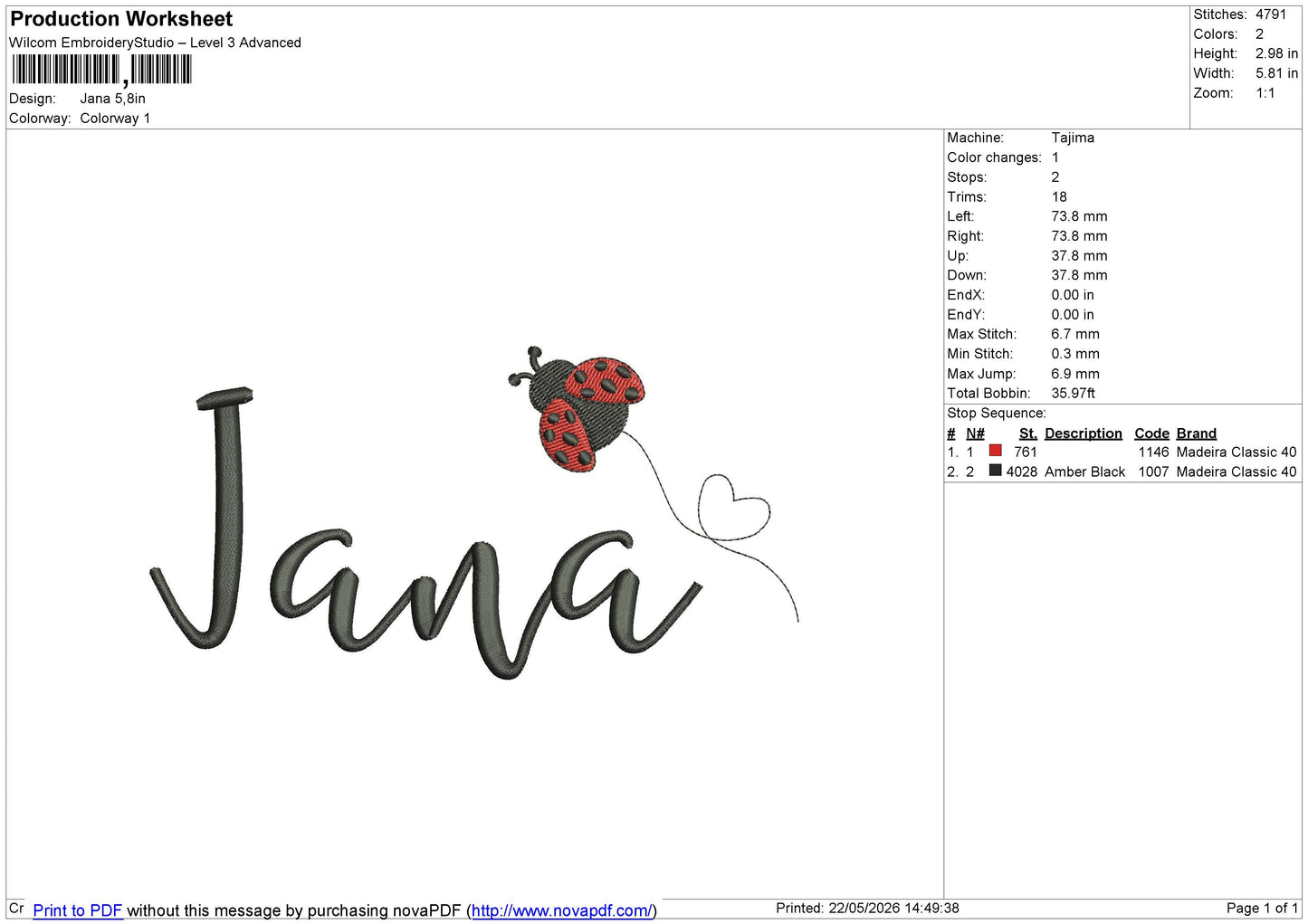Select Madeira Classic 40 in row 1
This screenshot has width=1308, height=924.
[1236, 452]
